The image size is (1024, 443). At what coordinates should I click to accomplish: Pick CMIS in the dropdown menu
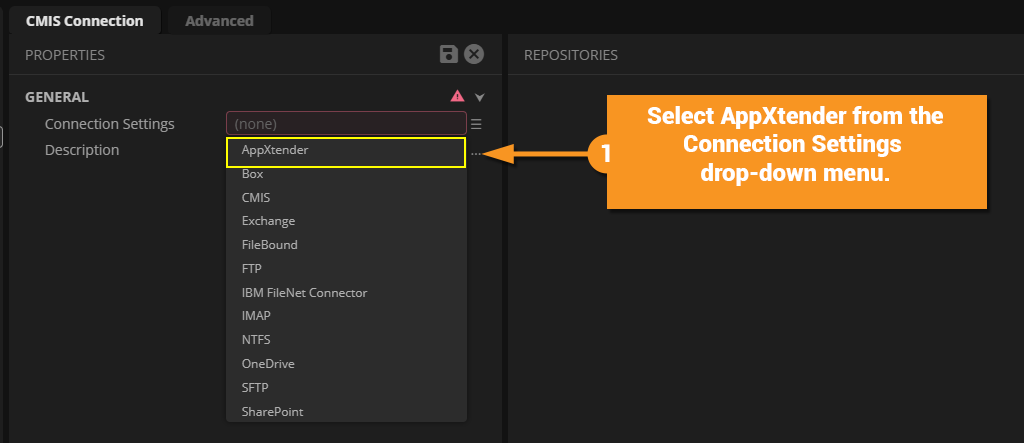[x=256, y=197]
